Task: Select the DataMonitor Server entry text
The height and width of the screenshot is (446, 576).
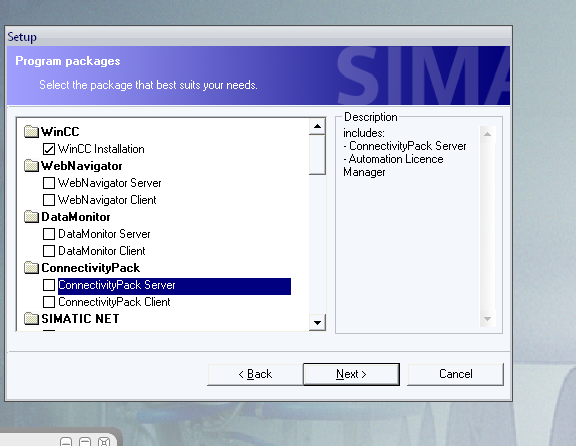Action: (104, 234)
